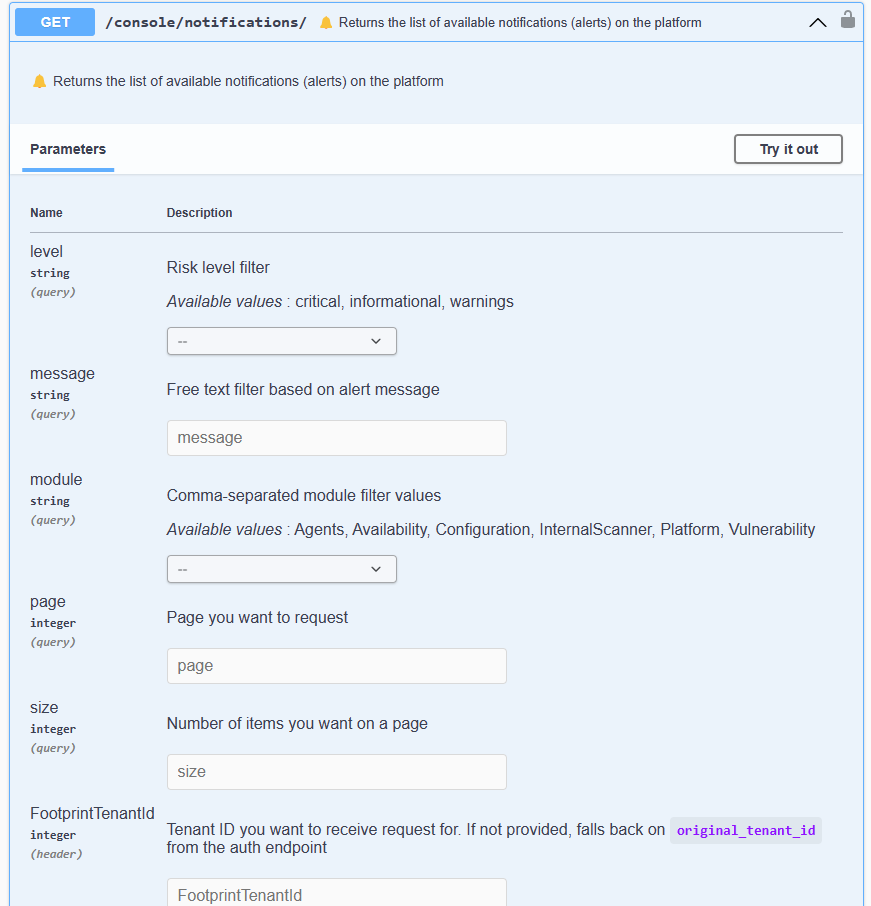The image size is (871, 906).
Task: Click the original_tenant_id code snippet
Action: pyautogui.click(x=745, y=830)
